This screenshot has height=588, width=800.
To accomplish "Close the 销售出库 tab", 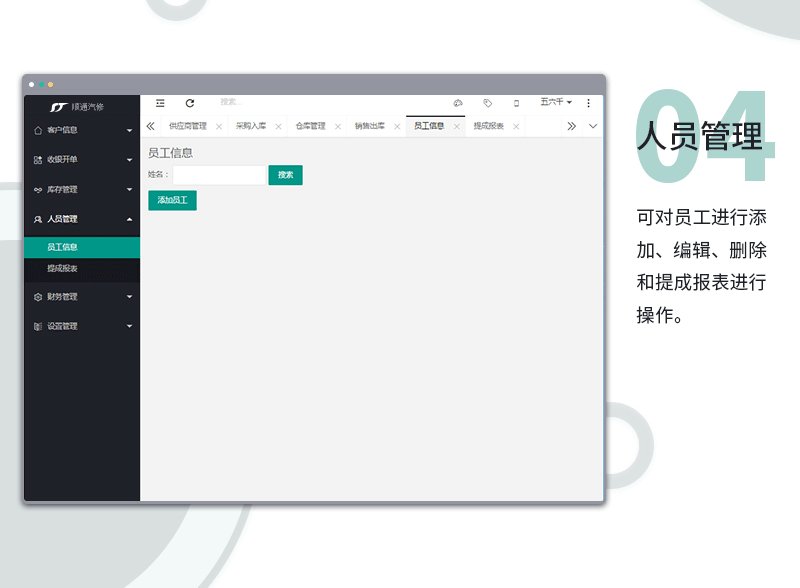I will pos(397,127).
